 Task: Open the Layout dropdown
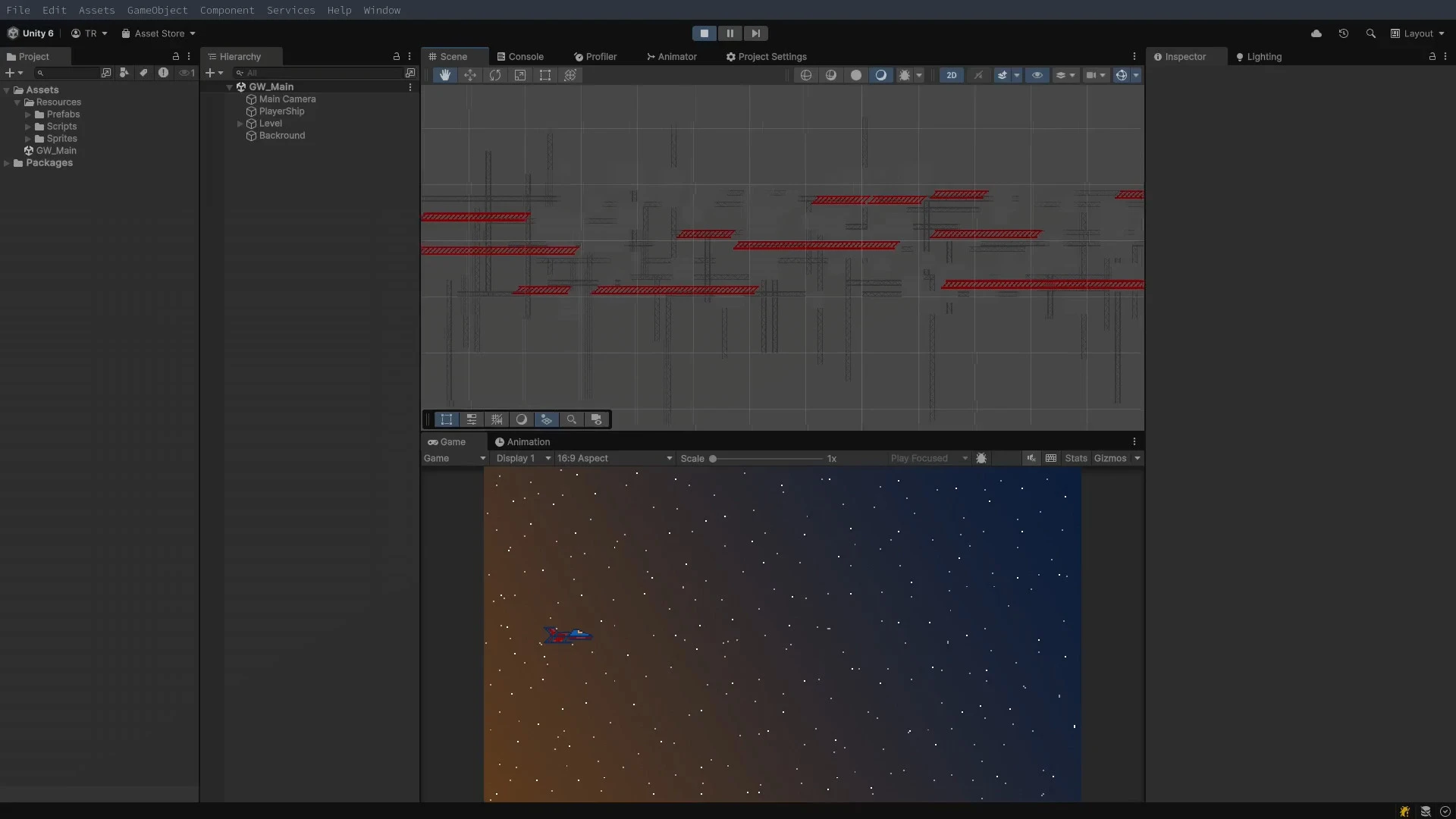(1417, 33)
